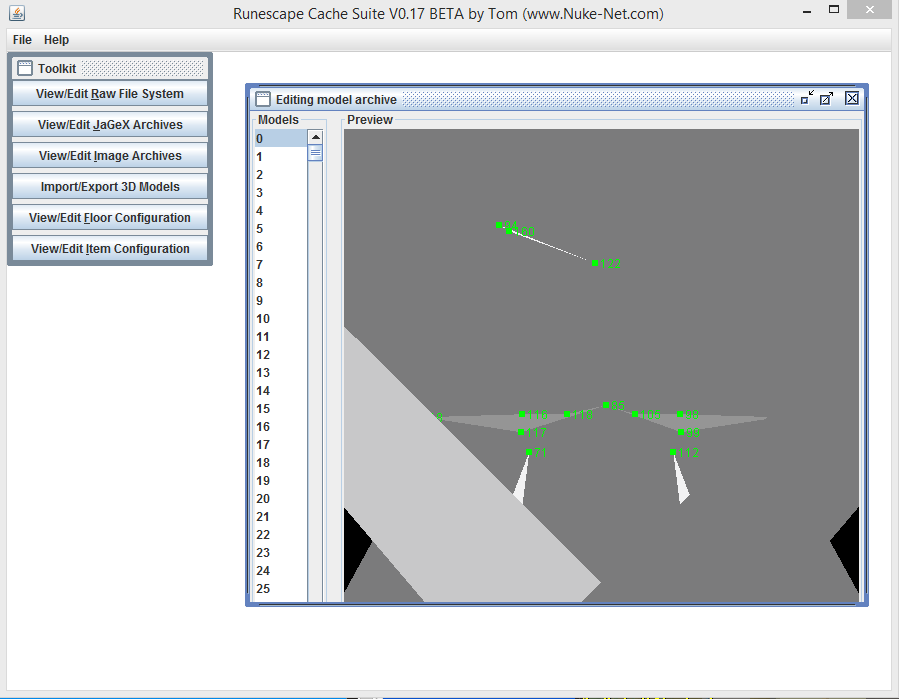Minimize the Runescape Cache Suite window
The image size is (899, 699).
click(x=807, y=11)
